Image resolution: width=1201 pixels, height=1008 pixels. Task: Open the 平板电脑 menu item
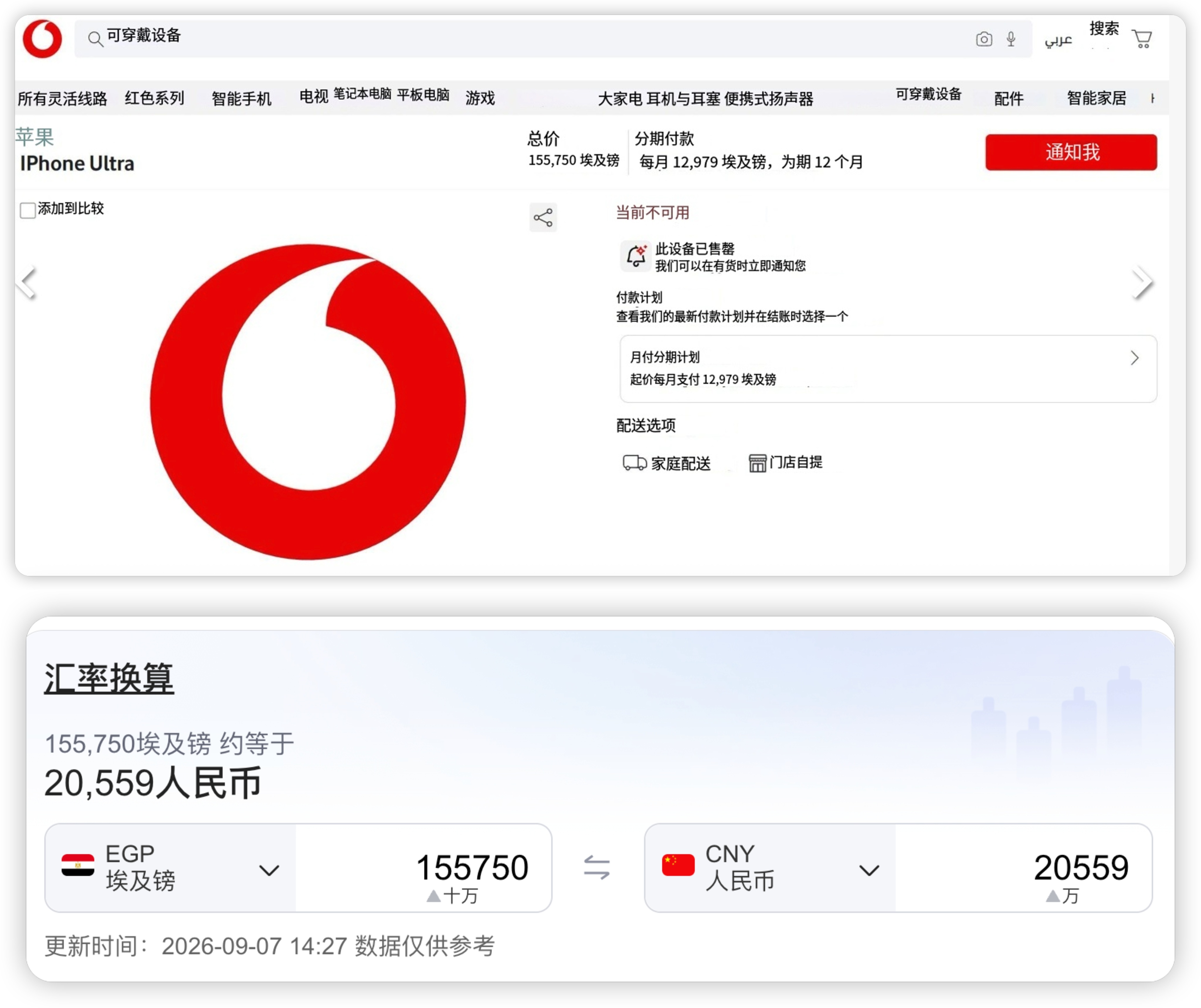(x=423, y=94)
